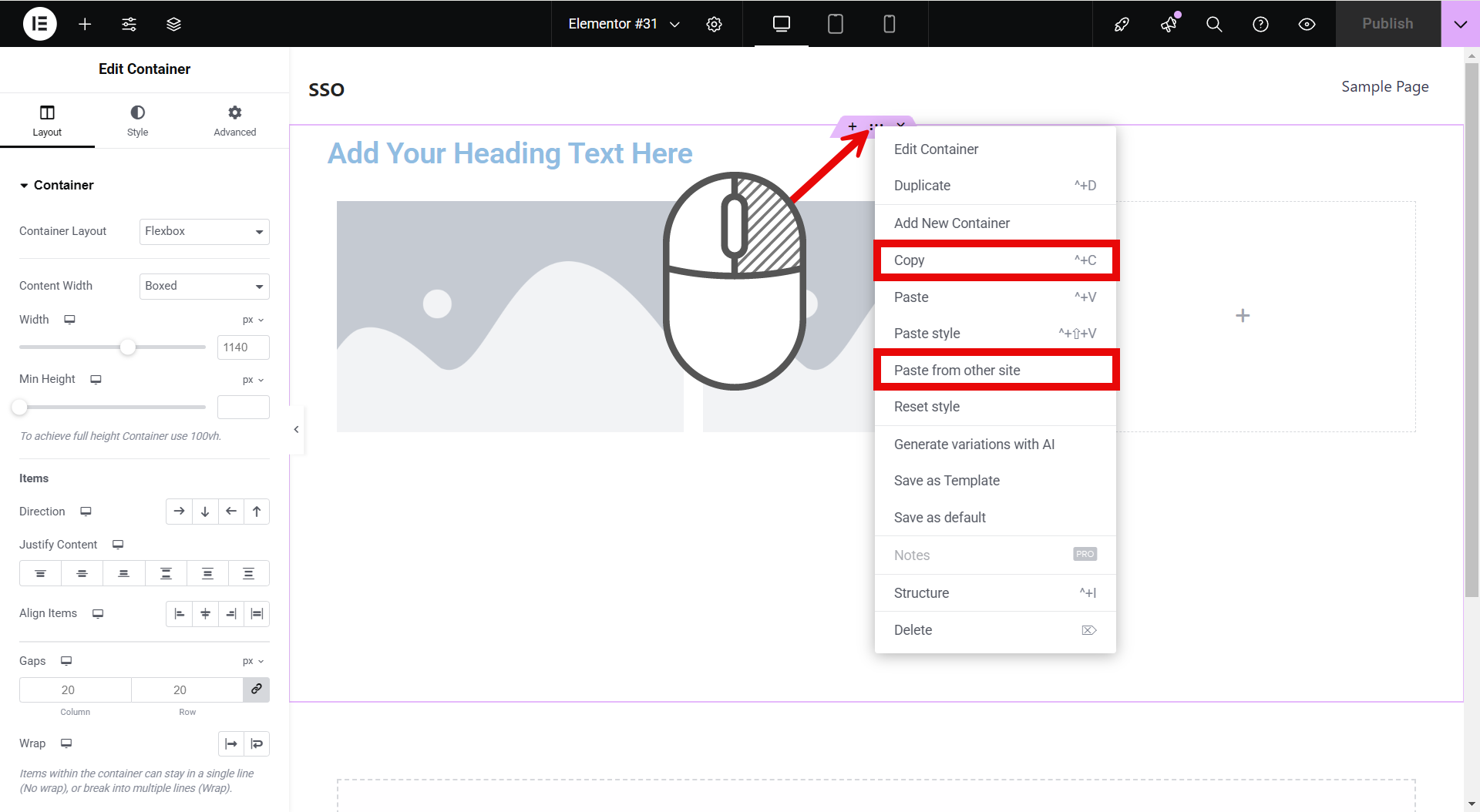The height and width of the screenshot is (812, 1480).
Task: Switch to mobile responsive view
Action: (889, 24)
